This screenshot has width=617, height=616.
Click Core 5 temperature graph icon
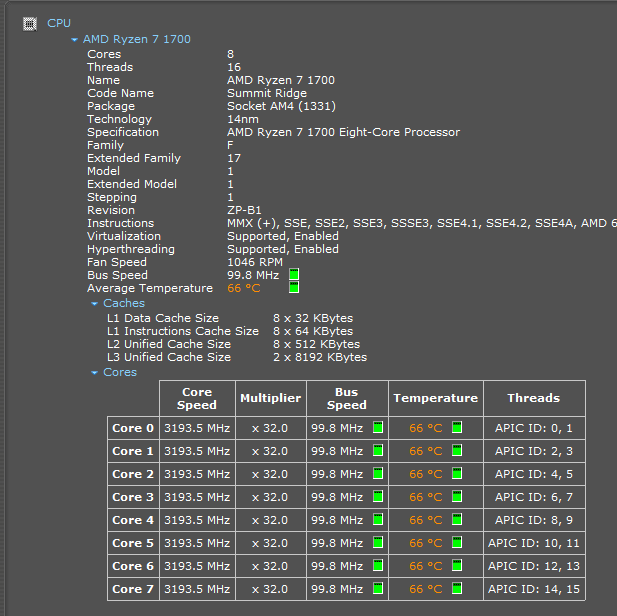[457, 542]
